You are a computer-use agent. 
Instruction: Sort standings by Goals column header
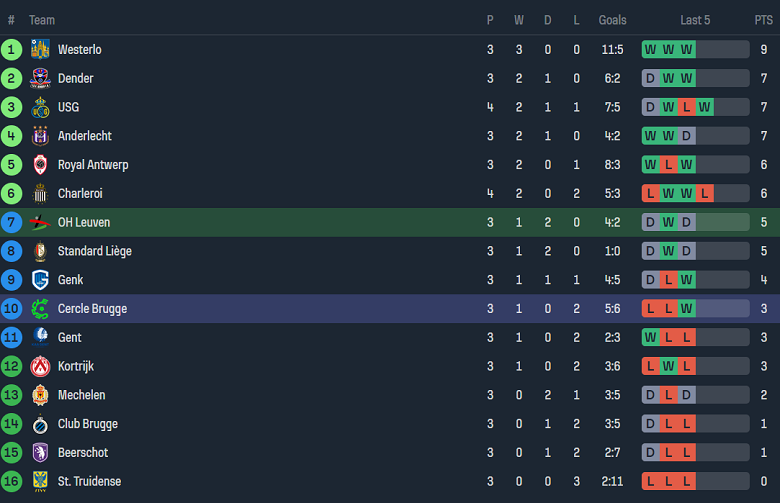tap(612, 20)
